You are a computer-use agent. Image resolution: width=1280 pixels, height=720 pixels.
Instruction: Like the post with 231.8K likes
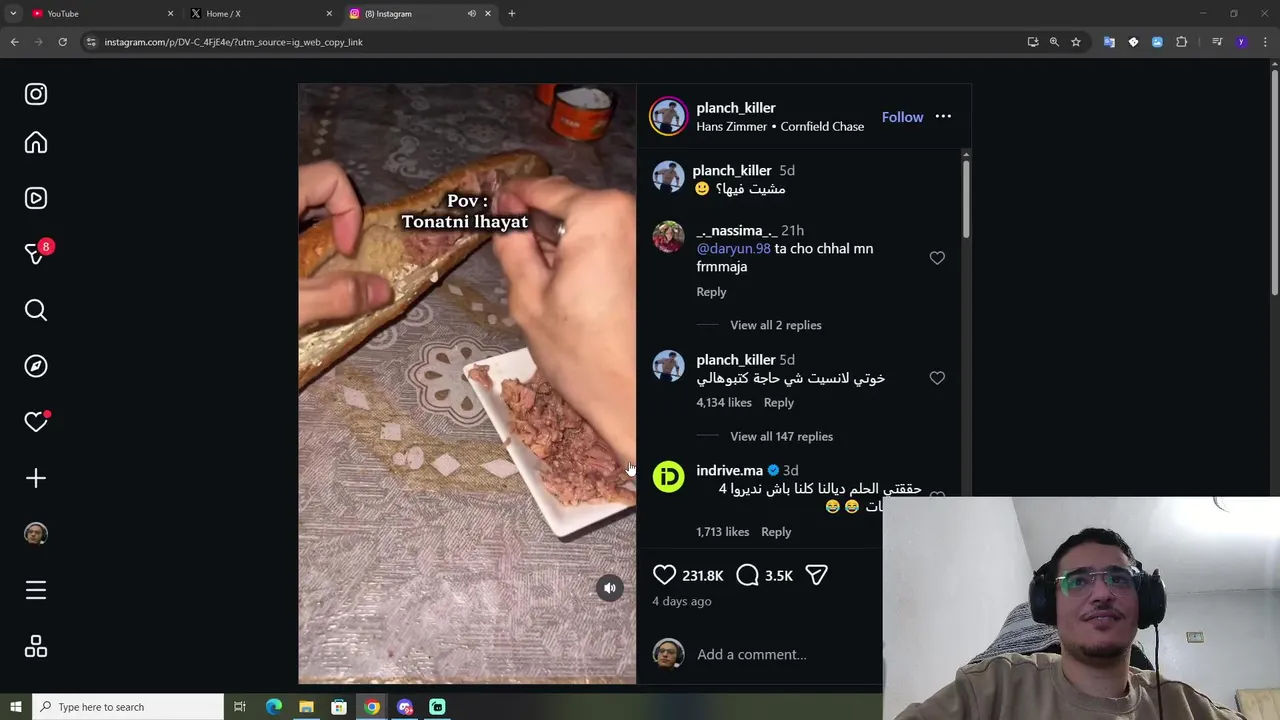(x=664, y=575)
